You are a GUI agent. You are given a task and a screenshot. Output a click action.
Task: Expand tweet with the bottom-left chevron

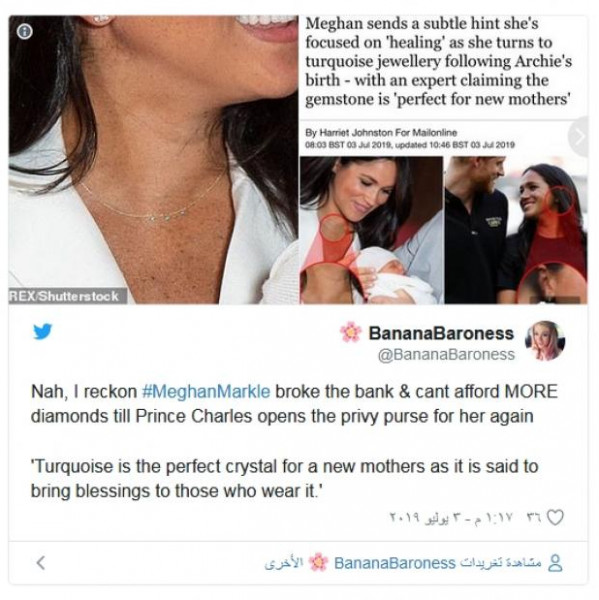pos(40,563)
